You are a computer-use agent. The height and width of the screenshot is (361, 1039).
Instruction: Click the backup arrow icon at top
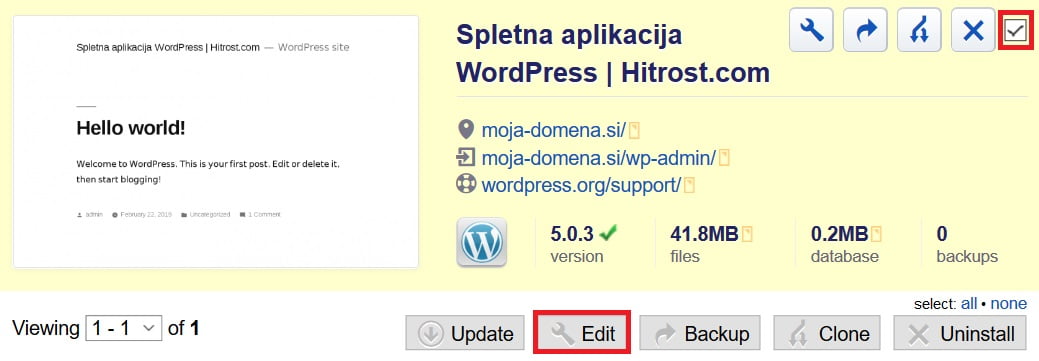pyautogui.click(x=865, y=30)
